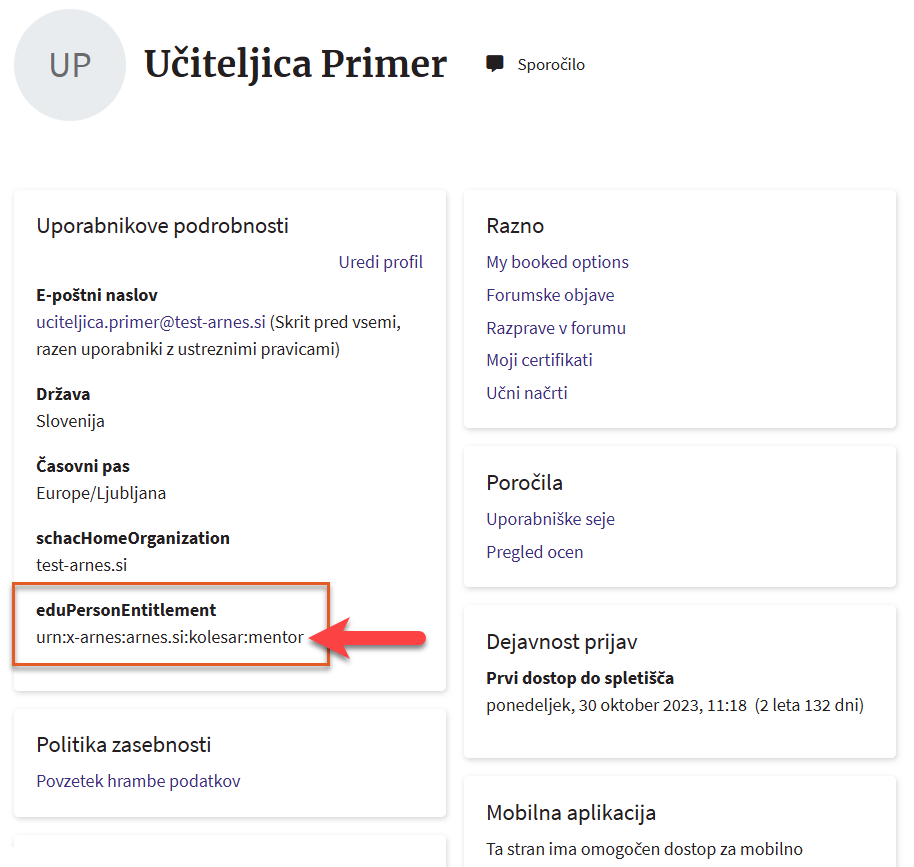The width and height of the screenshot is (914, 867).
Task: Go to Forumske objave
Action: pos(550,295)
